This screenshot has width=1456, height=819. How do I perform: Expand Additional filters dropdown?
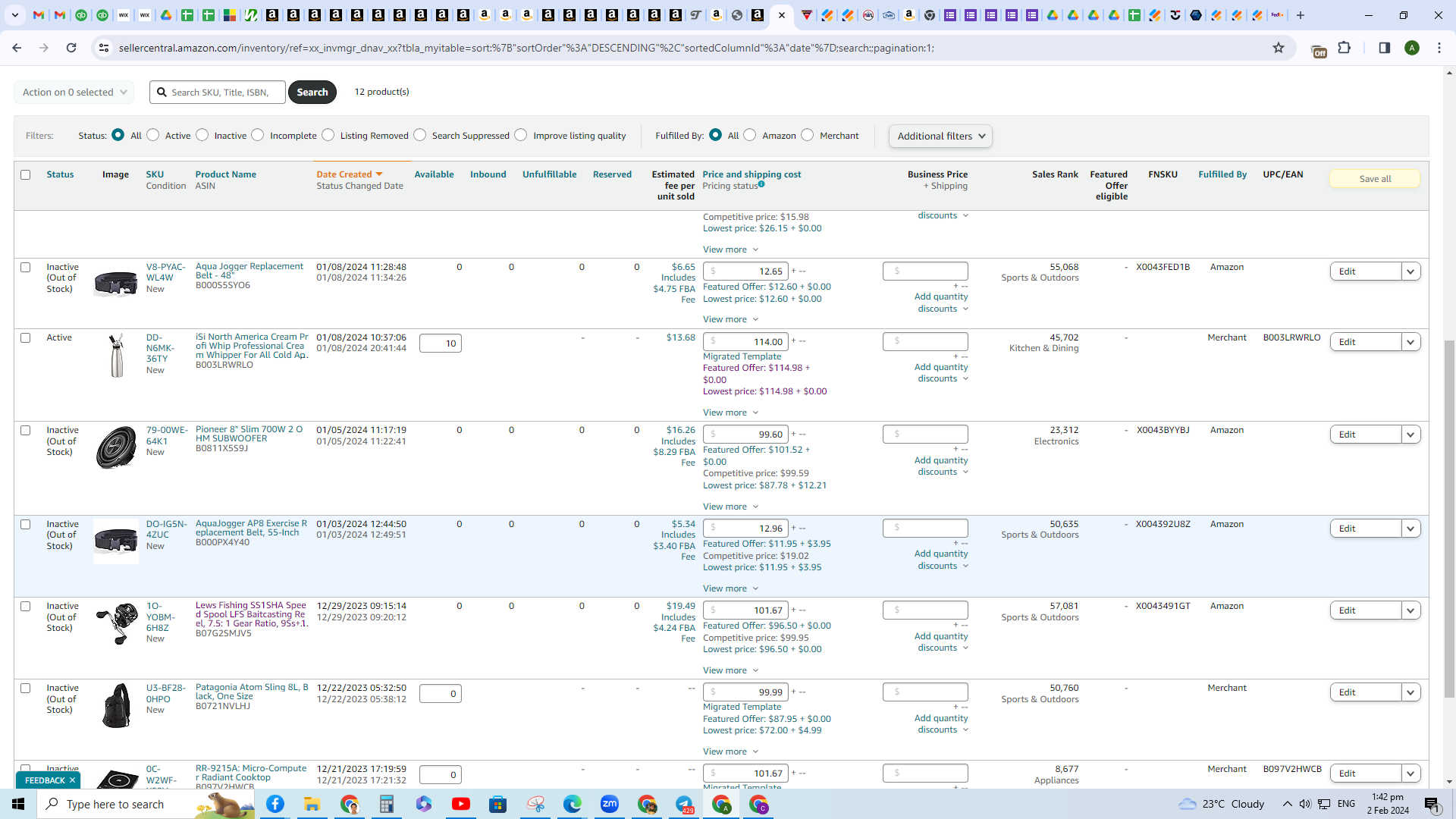(x=940, y=136)
